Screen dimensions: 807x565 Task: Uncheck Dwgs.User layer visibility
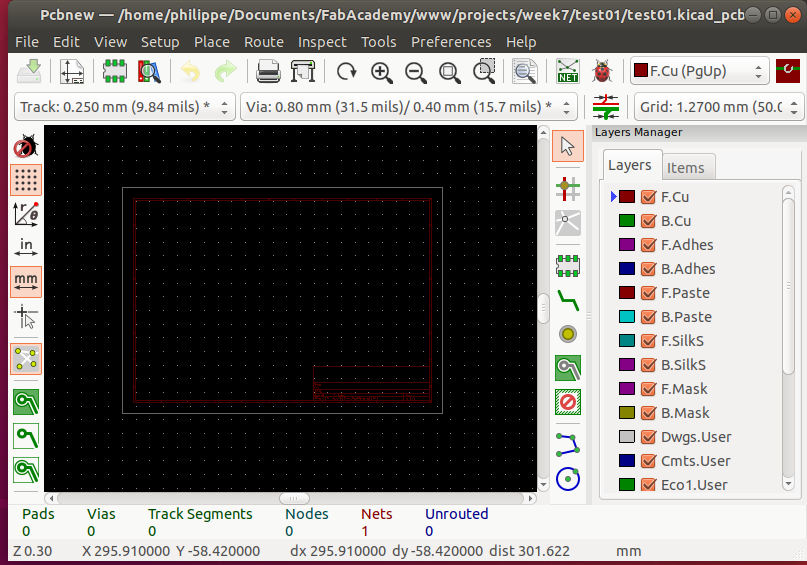[x=648, y=437]
